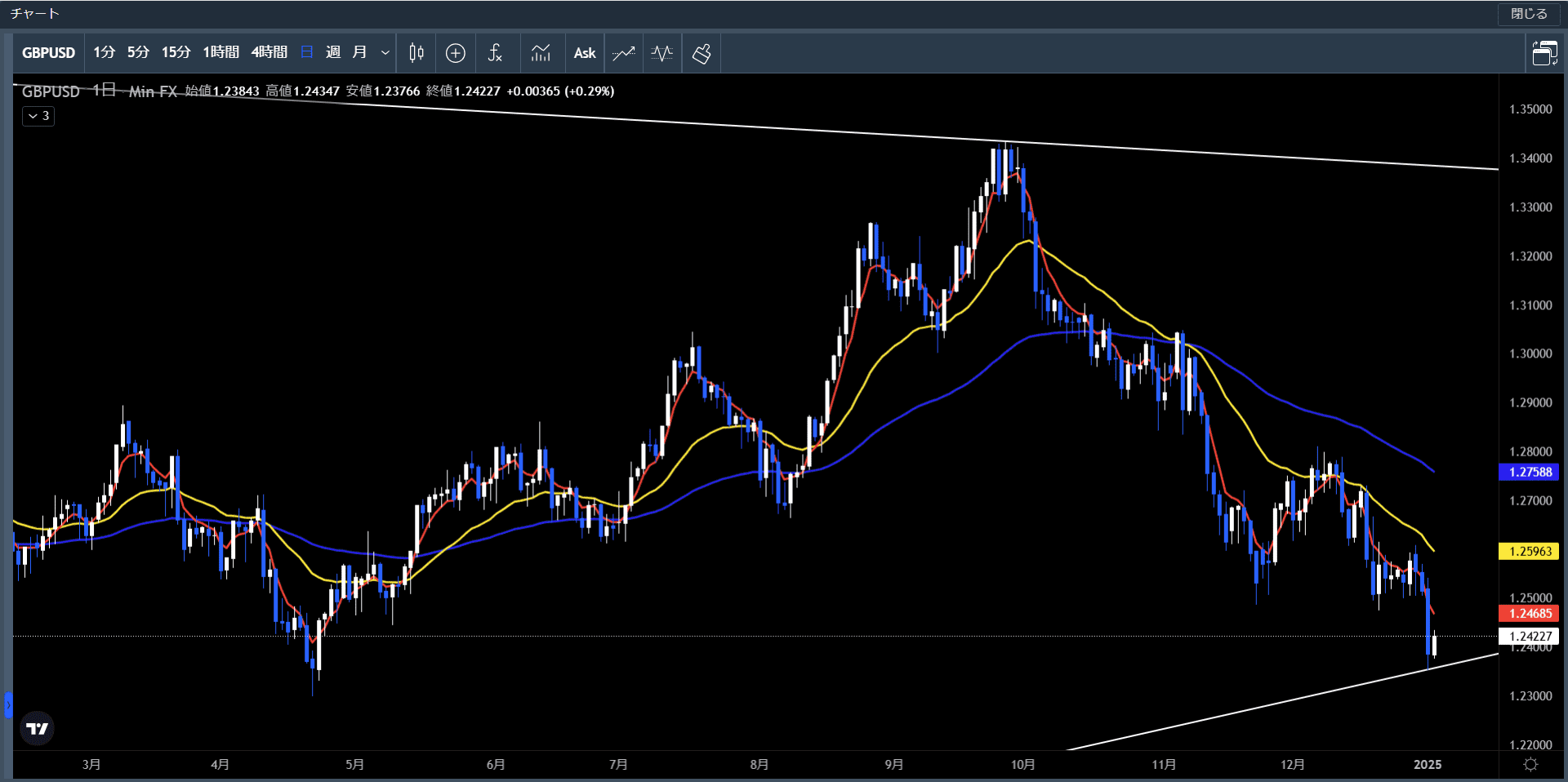Click the yellow 1.25963 moving average label

(x=1529, y=551)
